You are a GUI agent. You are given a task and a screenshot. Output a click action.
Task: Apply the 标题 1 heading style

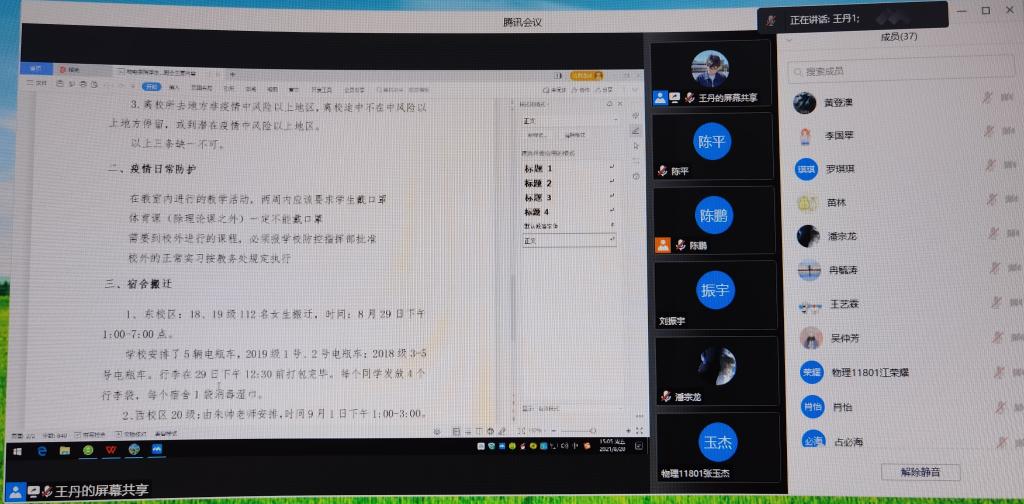pos(538,169)
